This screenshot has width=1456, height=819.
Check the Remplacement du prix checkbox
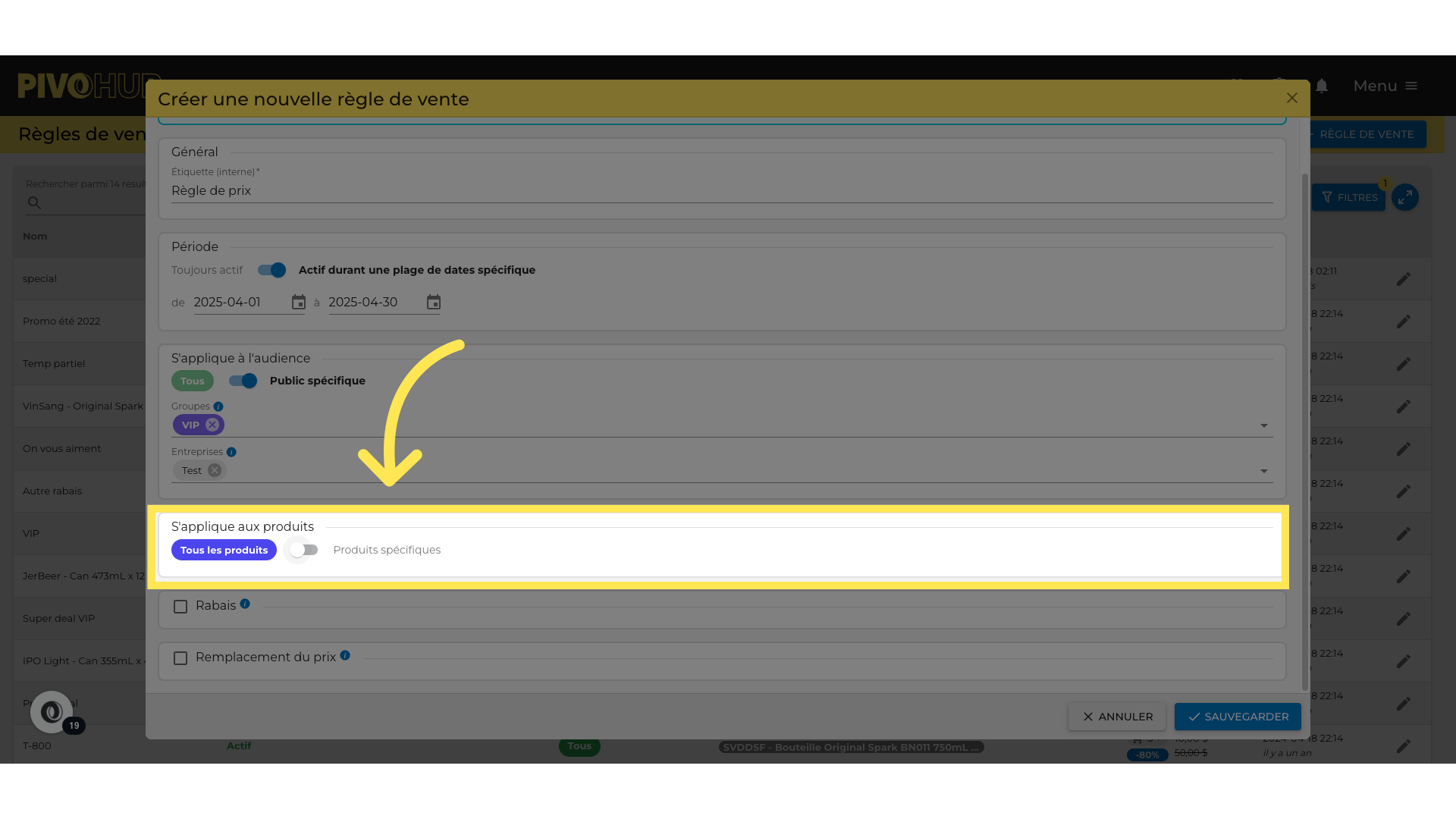click(180, 658)
